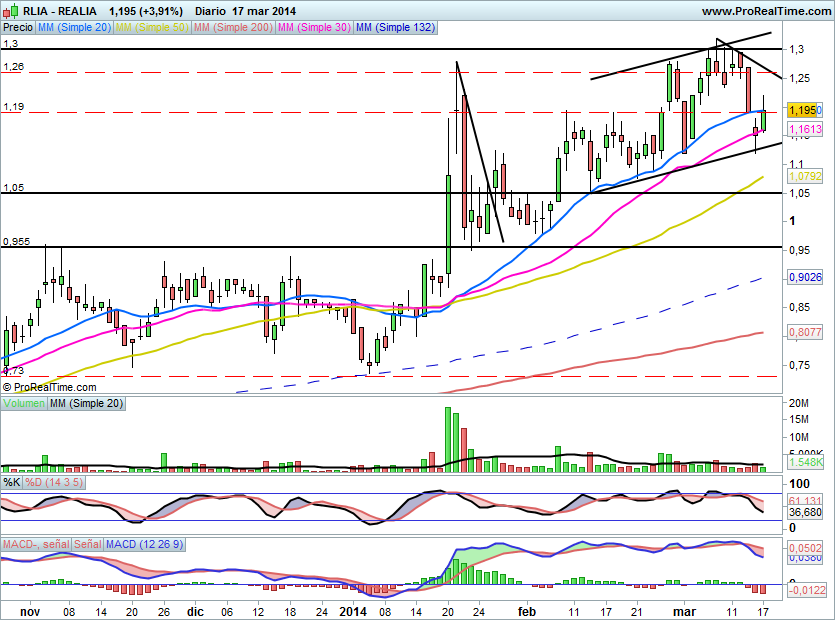
Task: Click the 0,95 price axis label
Action: [799, 250]
